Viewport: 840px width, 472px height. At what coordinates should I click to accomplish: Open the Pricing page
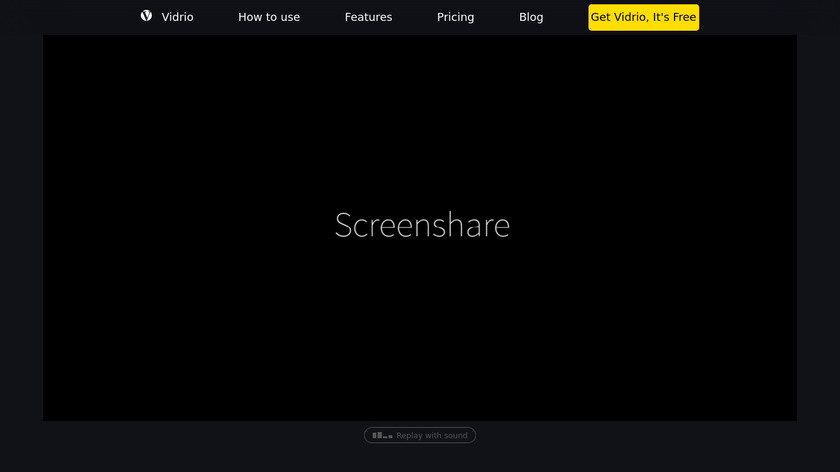click(455, 17)
